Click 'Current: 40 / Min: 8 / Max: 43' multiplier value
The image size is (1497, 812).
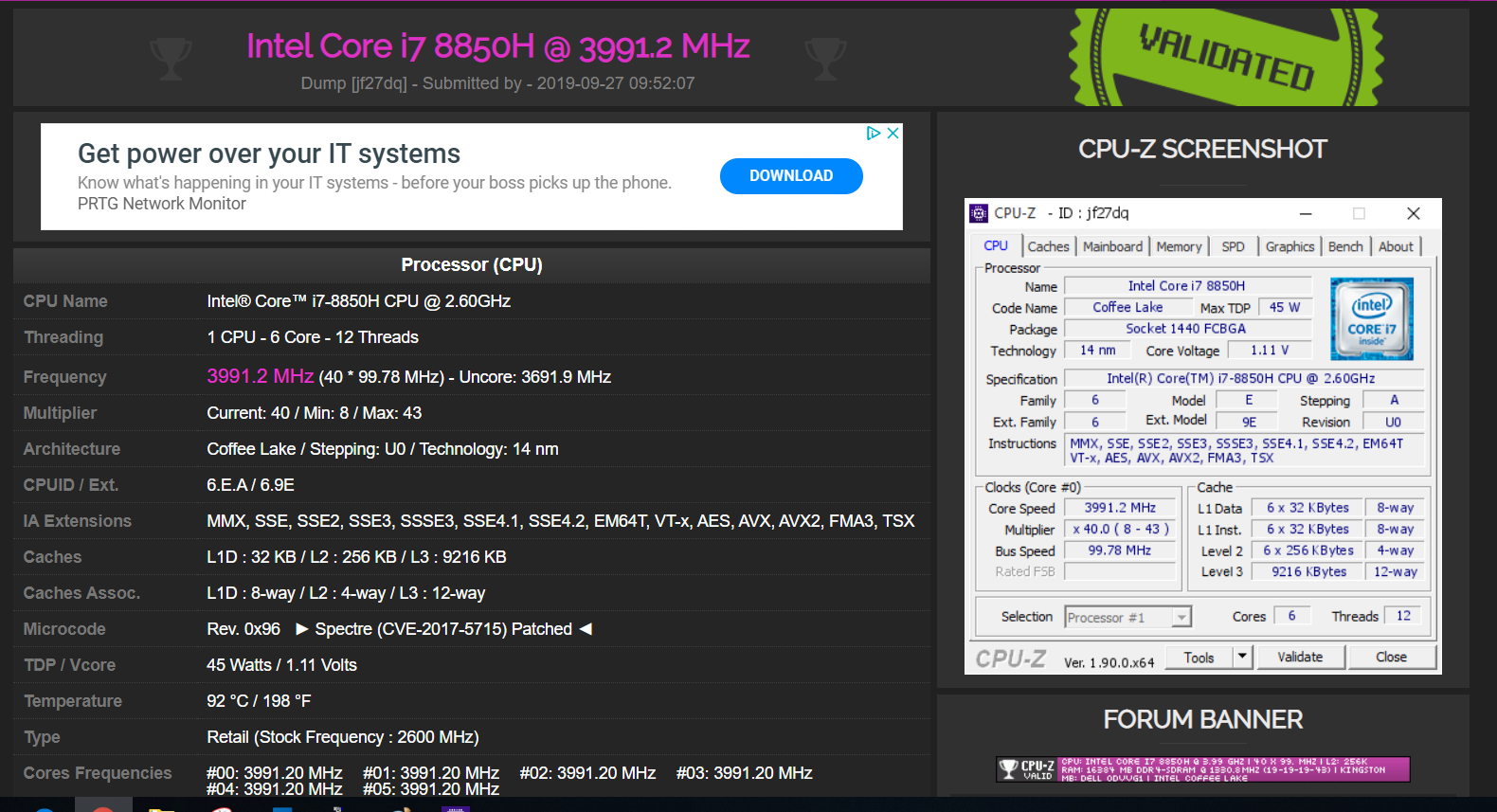click(x=315, y=413)
